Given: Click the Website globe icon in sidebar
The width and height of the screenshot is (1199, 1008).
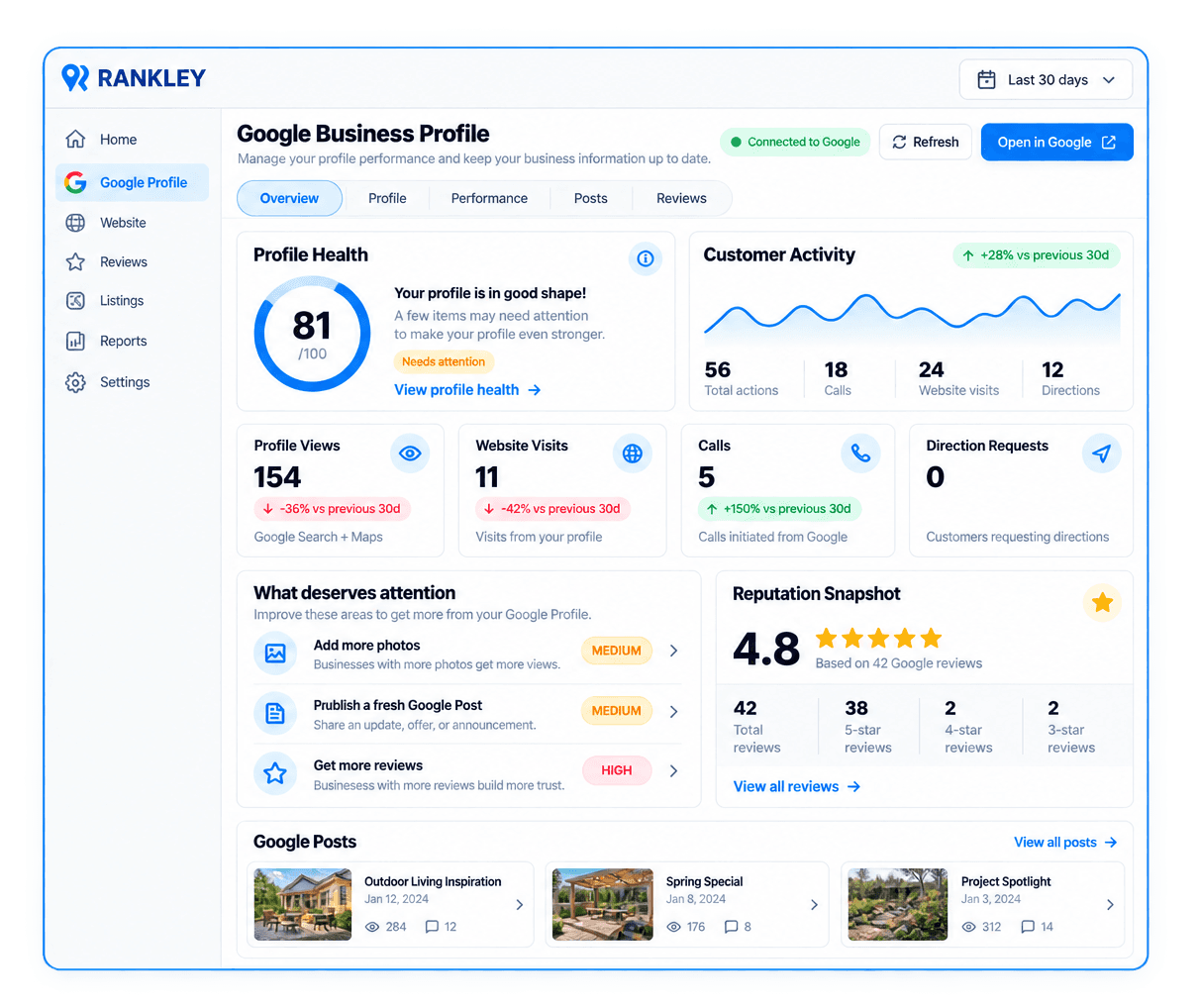Looking at the screenshot, I should pyautogui.click(x=75, y=223).
